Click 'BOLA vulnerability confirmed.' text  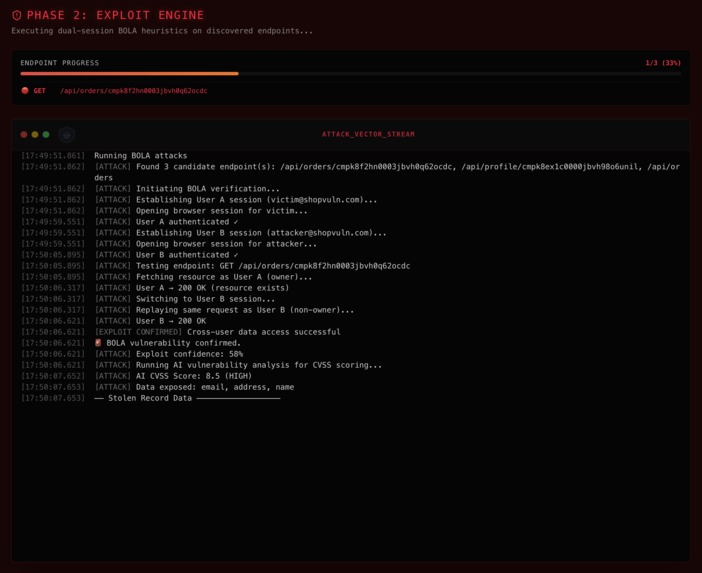pos(174,343)
